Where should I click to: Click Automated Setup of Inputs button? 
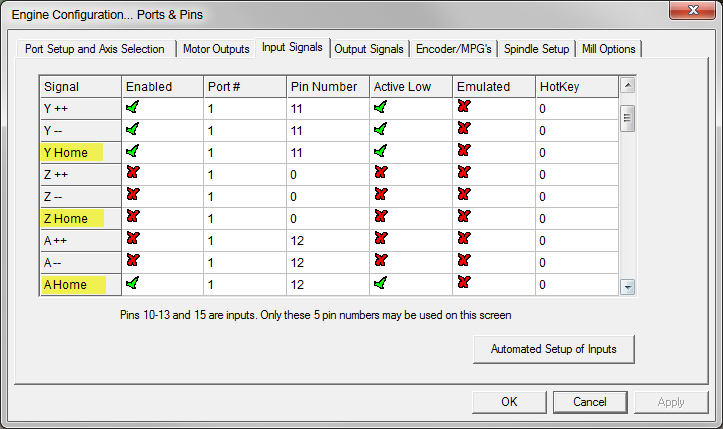pyautogui.click(x=554, y=349)
